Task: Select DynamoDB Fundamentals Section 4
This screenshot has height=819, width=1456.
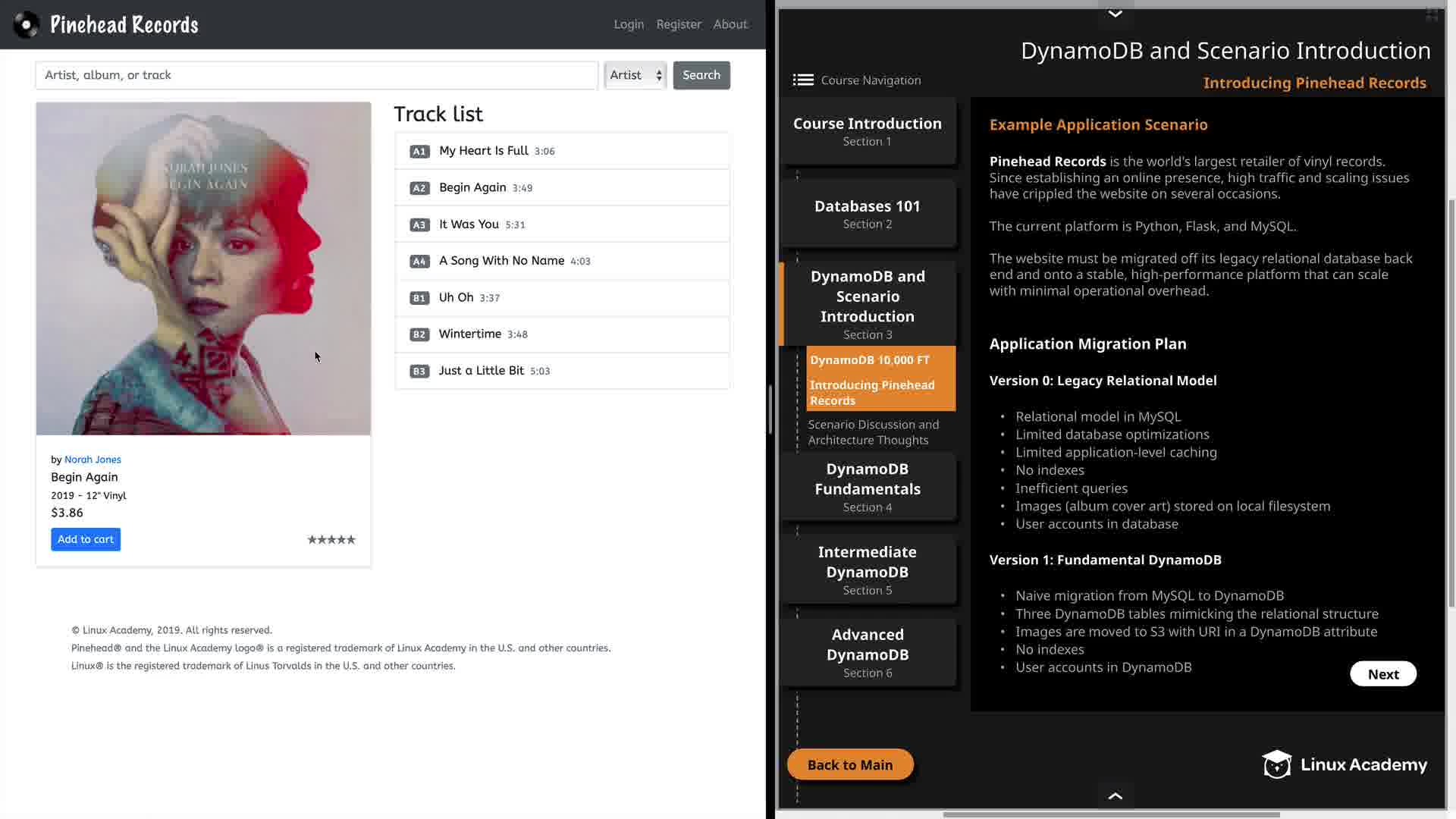Action: (x=868, y=487)
